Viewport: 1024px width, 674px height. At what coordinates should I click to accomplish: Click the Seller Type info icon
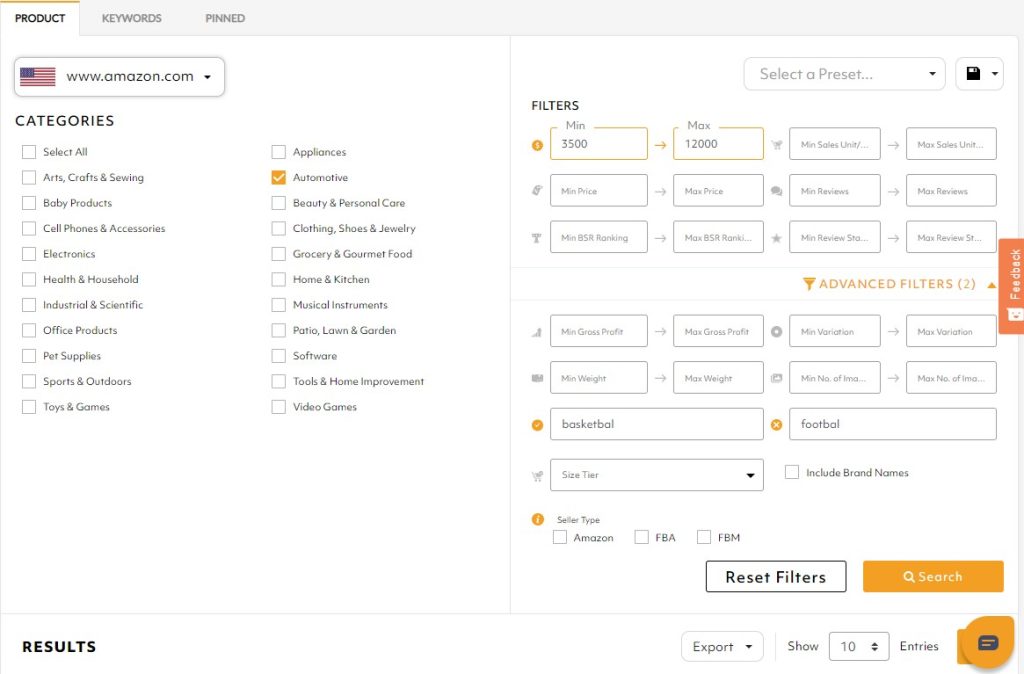pos(538,520)
